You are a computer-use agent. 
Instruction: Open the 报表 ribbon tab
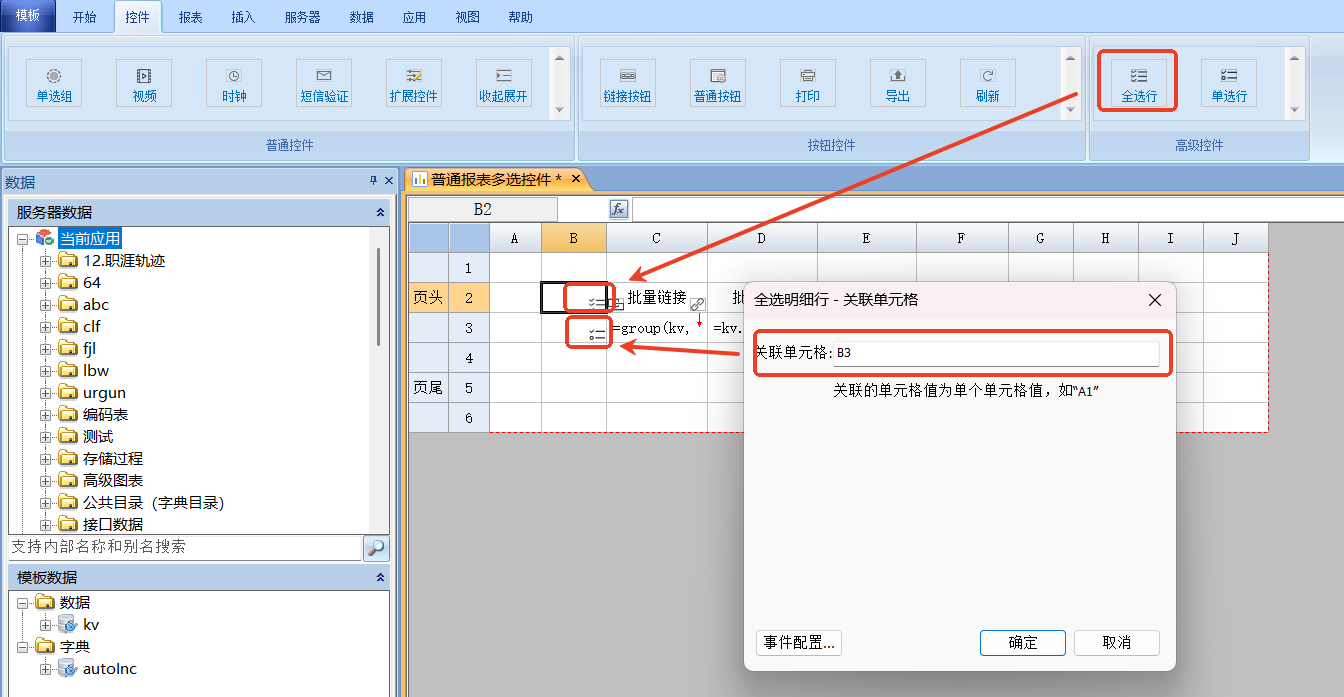click(x=190, y=17)
